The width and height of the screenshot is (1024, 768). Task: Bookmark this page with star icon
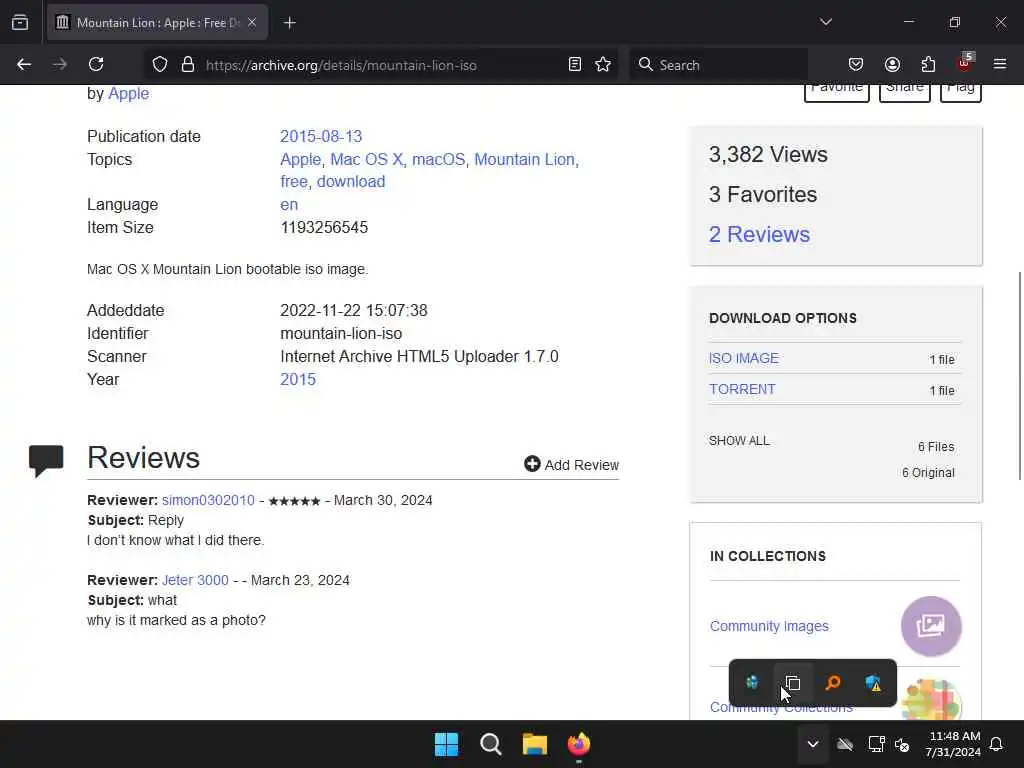point(603,64)
